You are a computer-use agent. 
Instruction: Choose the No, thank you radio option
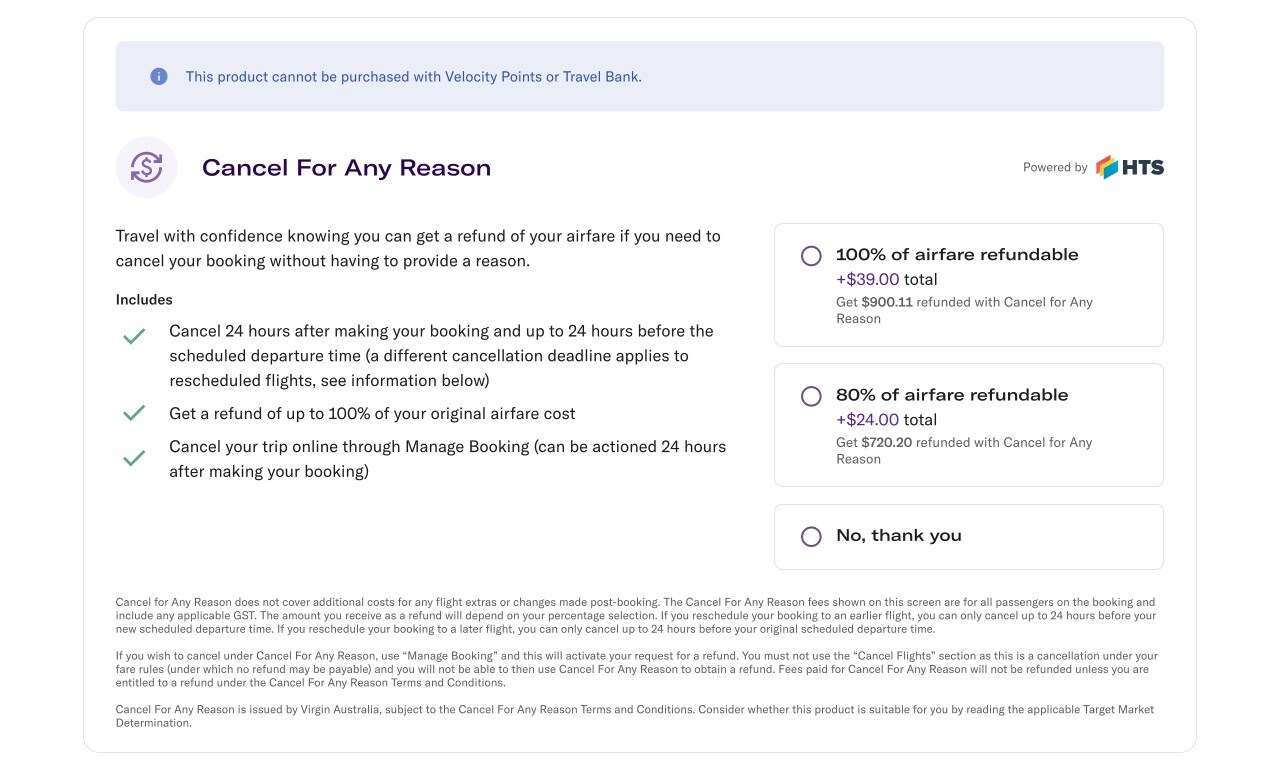click(811, 537)
